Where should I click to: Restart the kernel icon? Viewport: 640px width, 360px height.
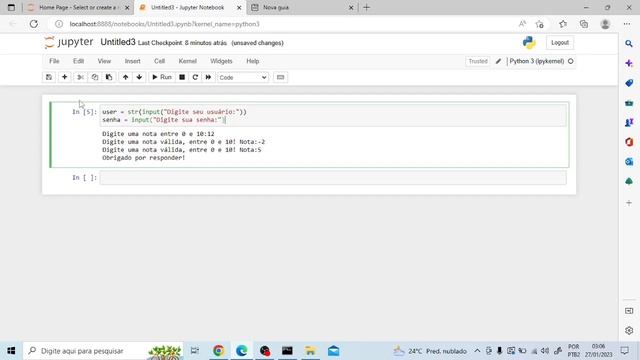(195, 77)
